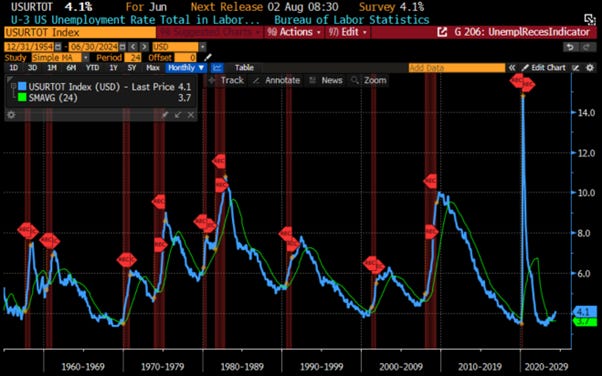
Task: Undo the last chart action
Action: tap(570, 47)
